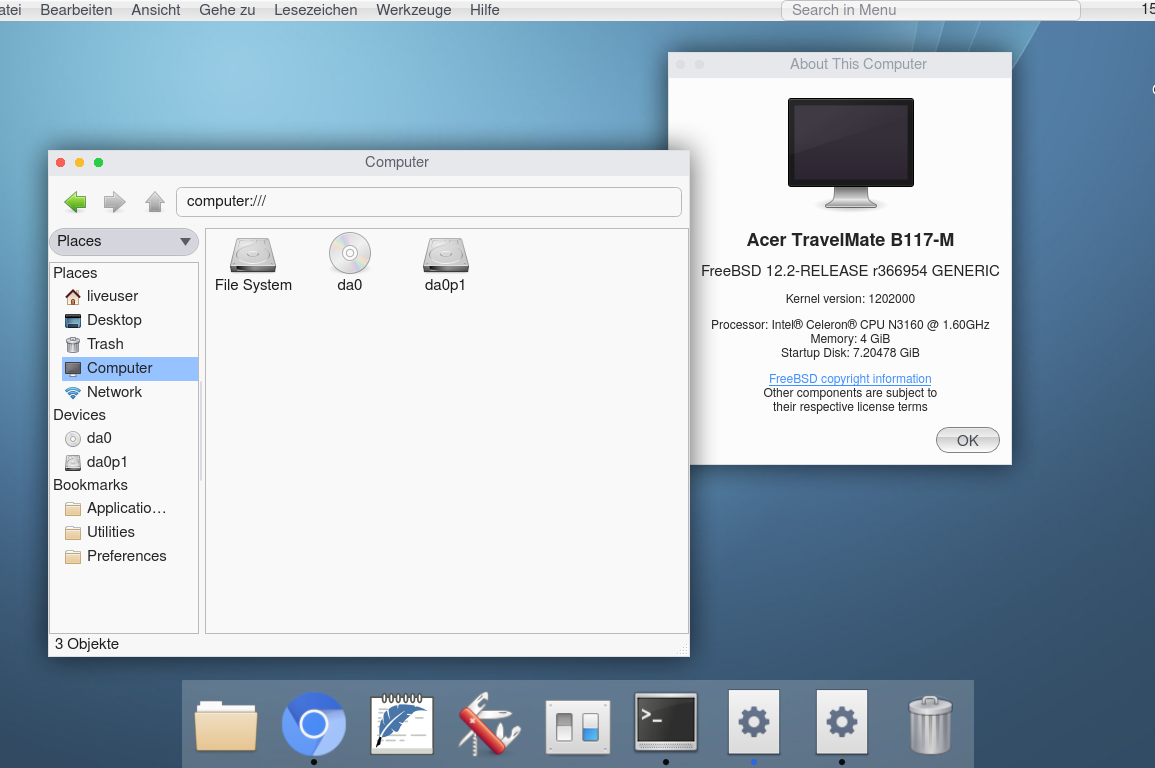Click the computer:/// location field

point(428,202)
